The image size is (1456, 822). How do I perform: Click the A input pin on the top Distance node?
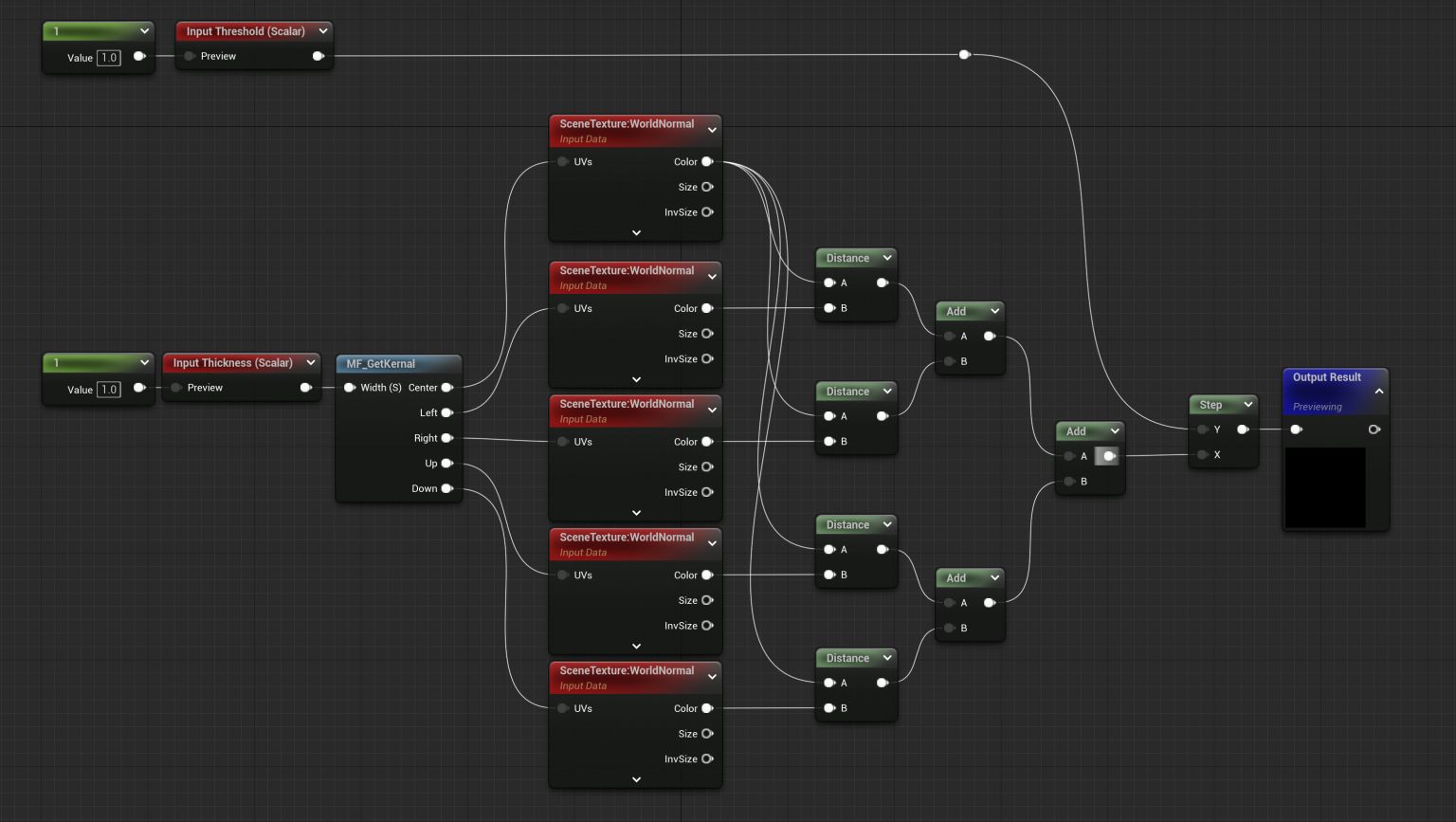click(828, 282)
